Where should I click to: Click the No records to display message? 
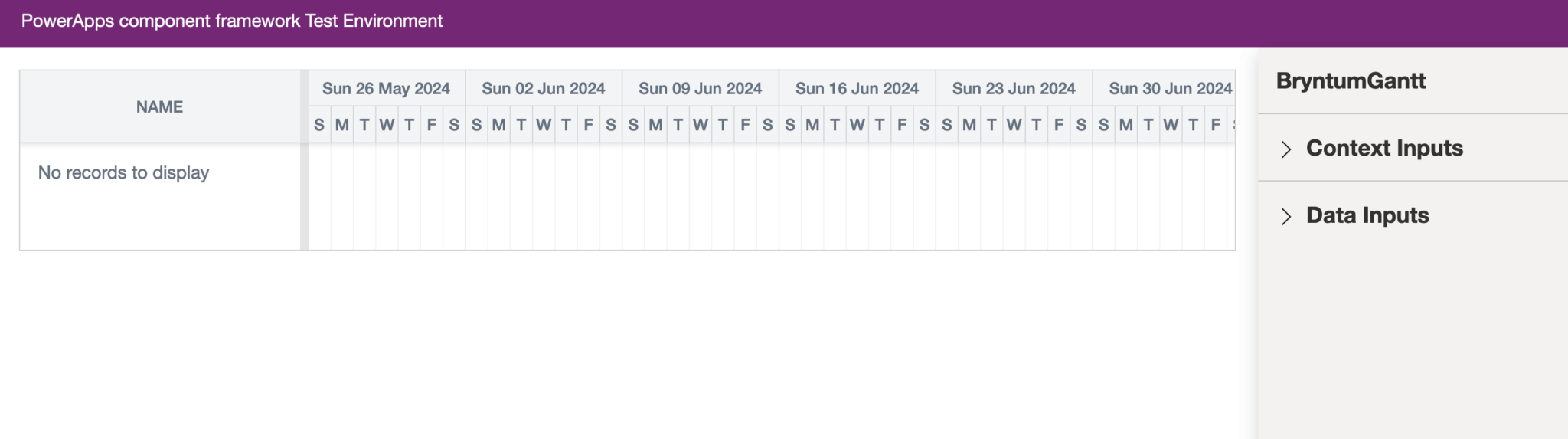tap(123, 173)
